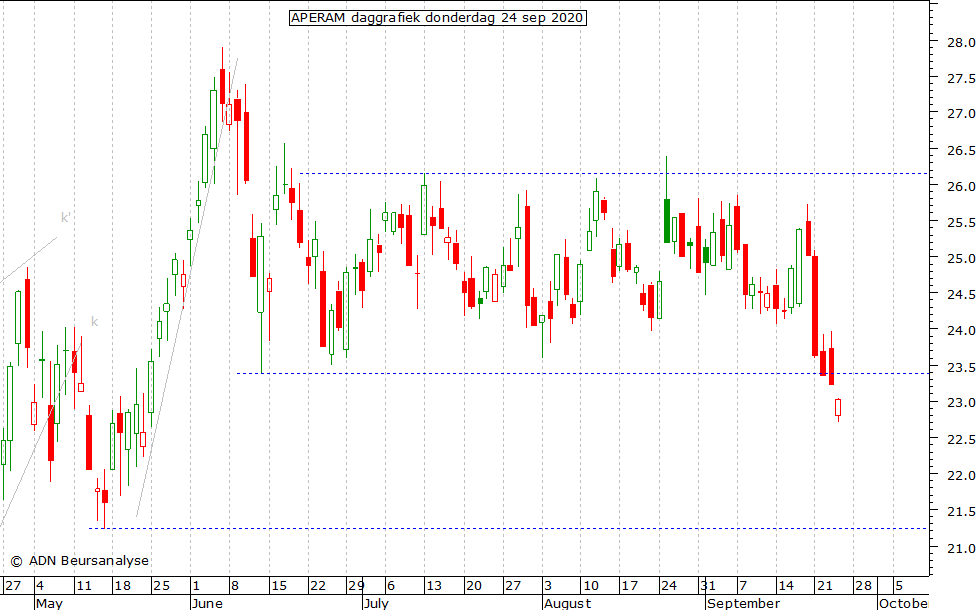
Task: Select the 24.0 price axis label
Action: 961,330
